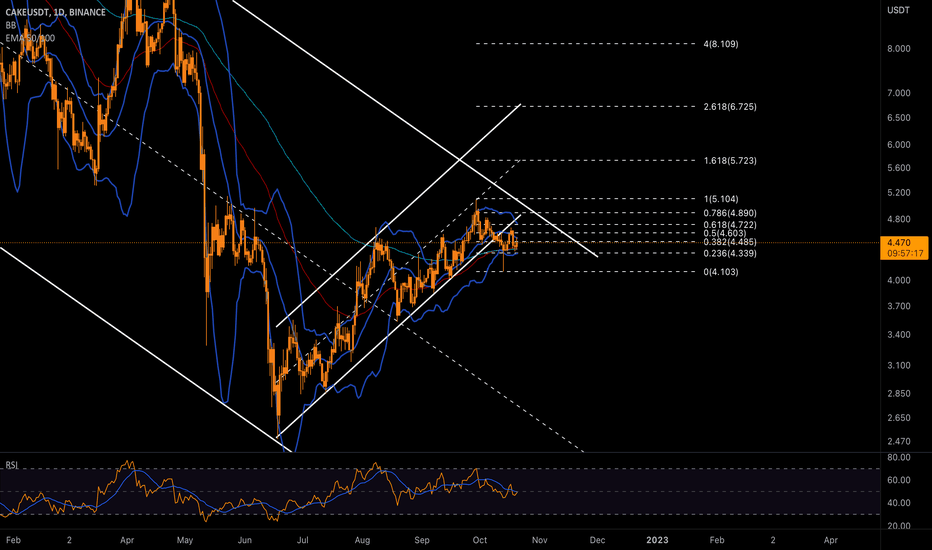932x550 pixels.
Task: Click the CAKEUSDT, 1D, BINANCE symbol title
Action: coord(55,12)
